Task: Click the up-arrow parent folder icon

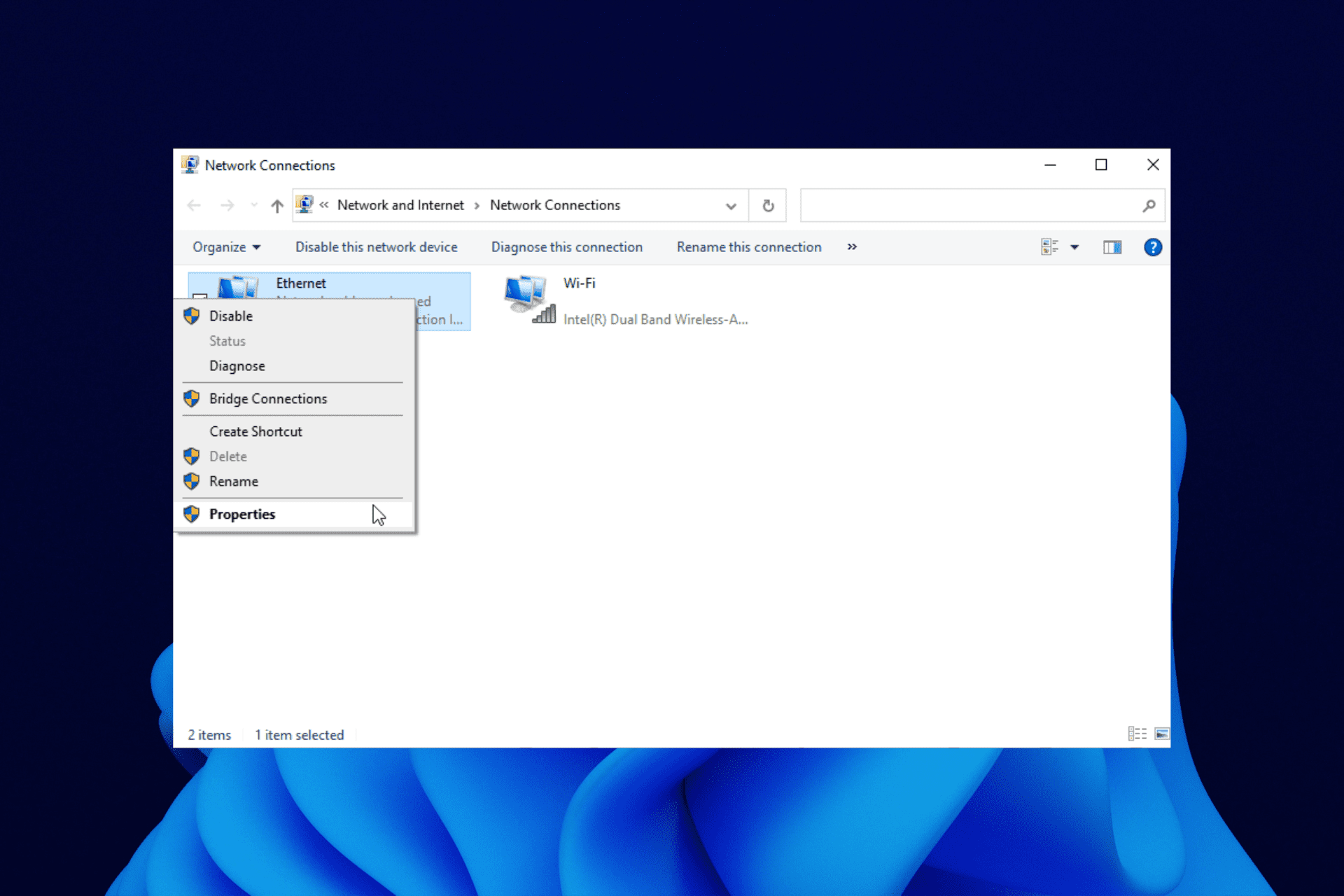Action: click(x=277, y=206)
